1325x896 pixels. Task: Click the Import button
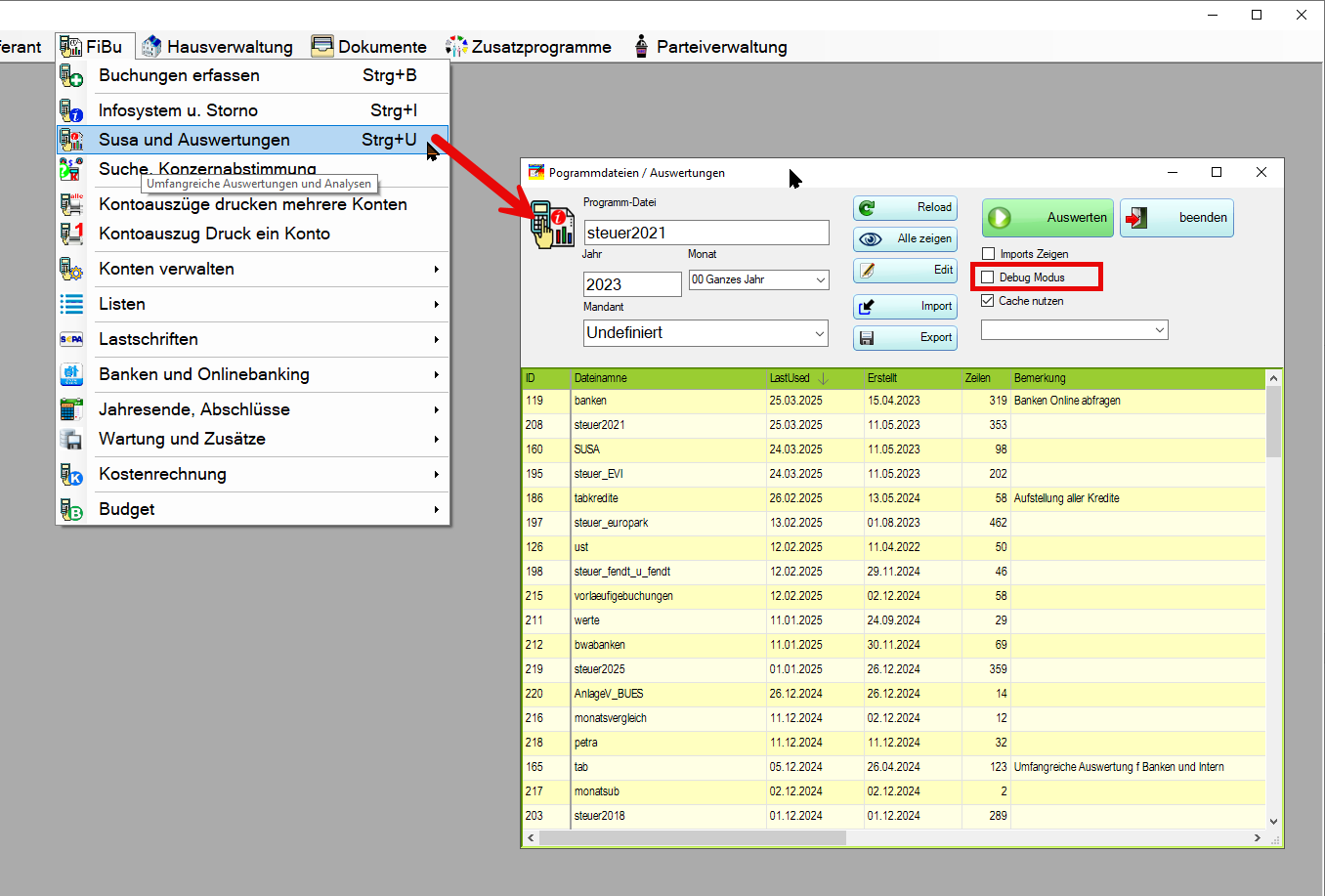tap(905, 307)
